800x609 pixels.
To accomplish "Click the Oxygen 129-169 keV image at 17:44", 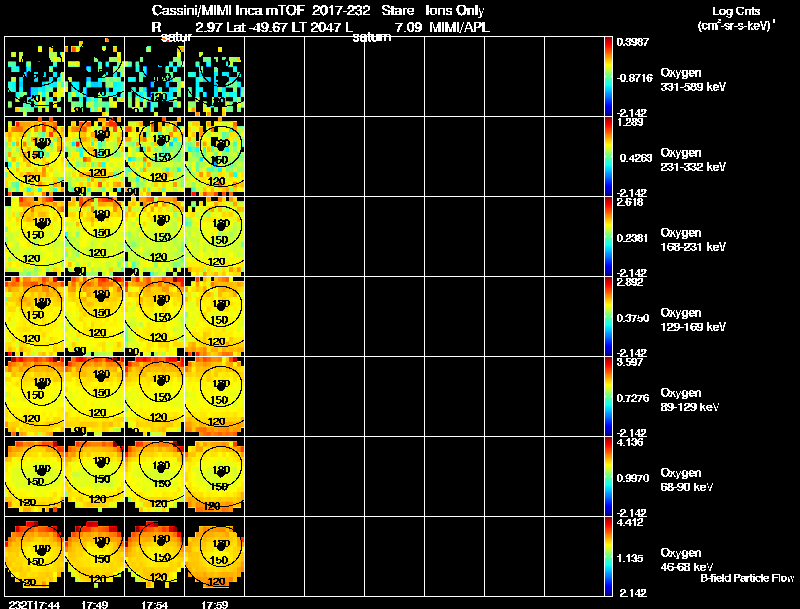I will pos(35,317).
